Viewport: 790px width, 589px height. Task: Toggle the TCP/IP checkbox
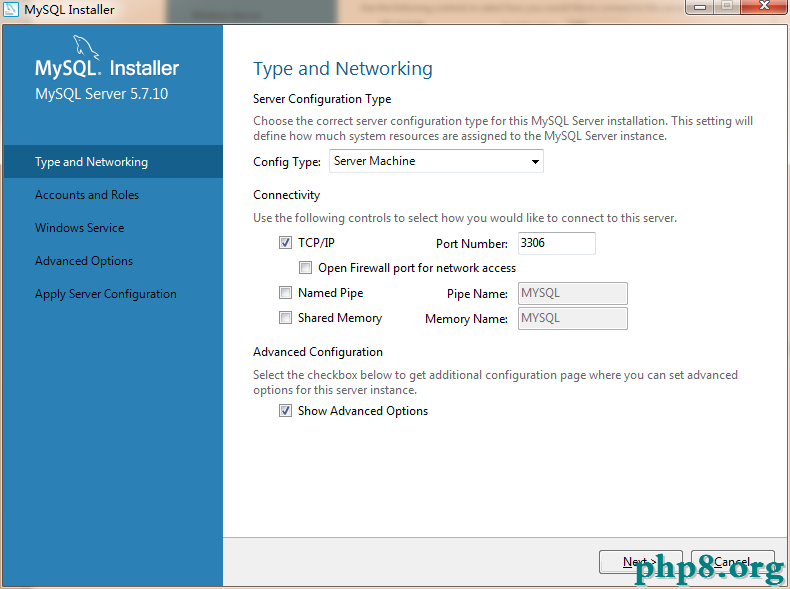(x=285, y=243)
